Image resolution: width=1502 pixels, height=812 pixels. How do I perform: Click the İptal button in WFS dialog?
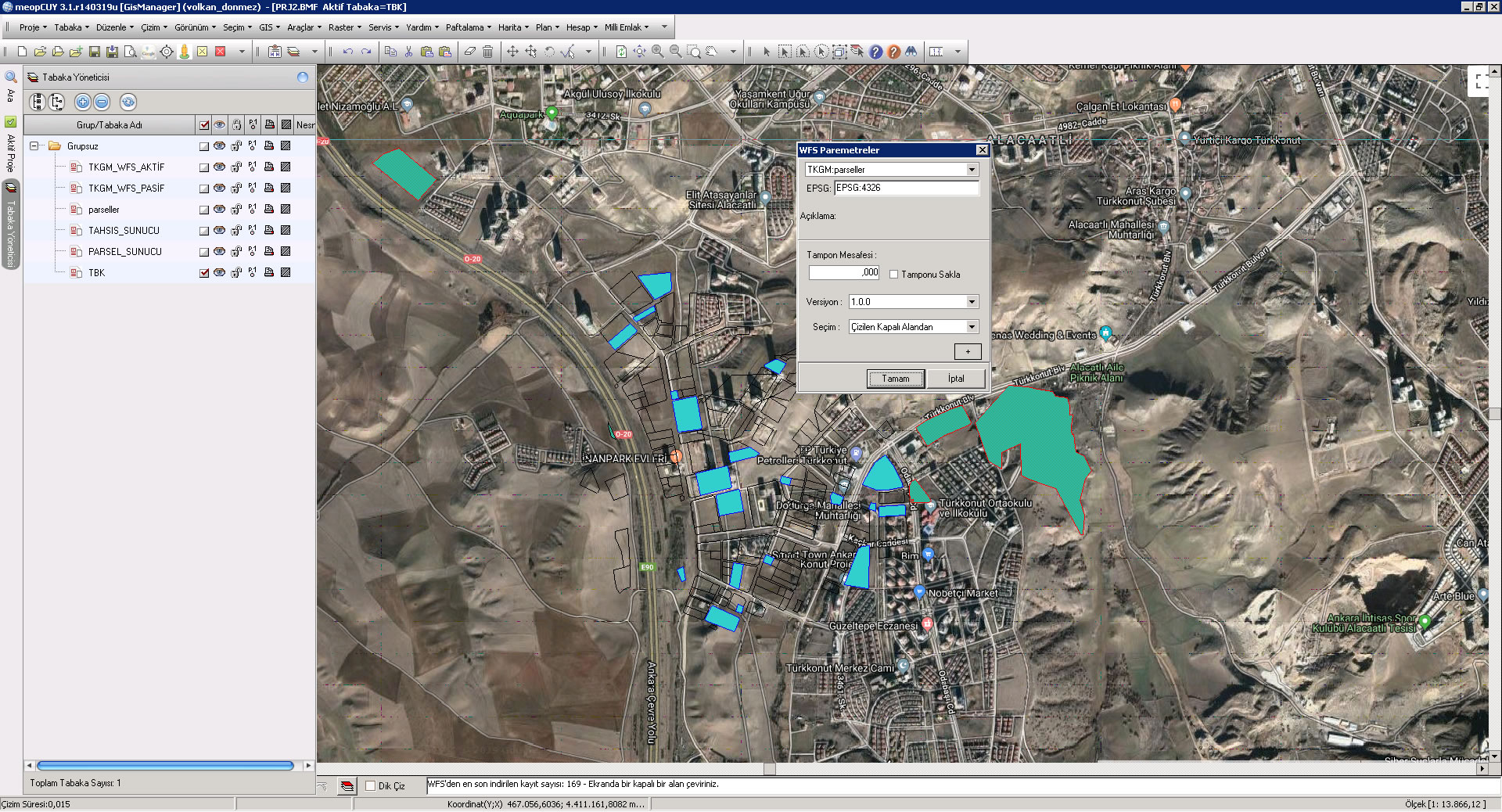956,379
